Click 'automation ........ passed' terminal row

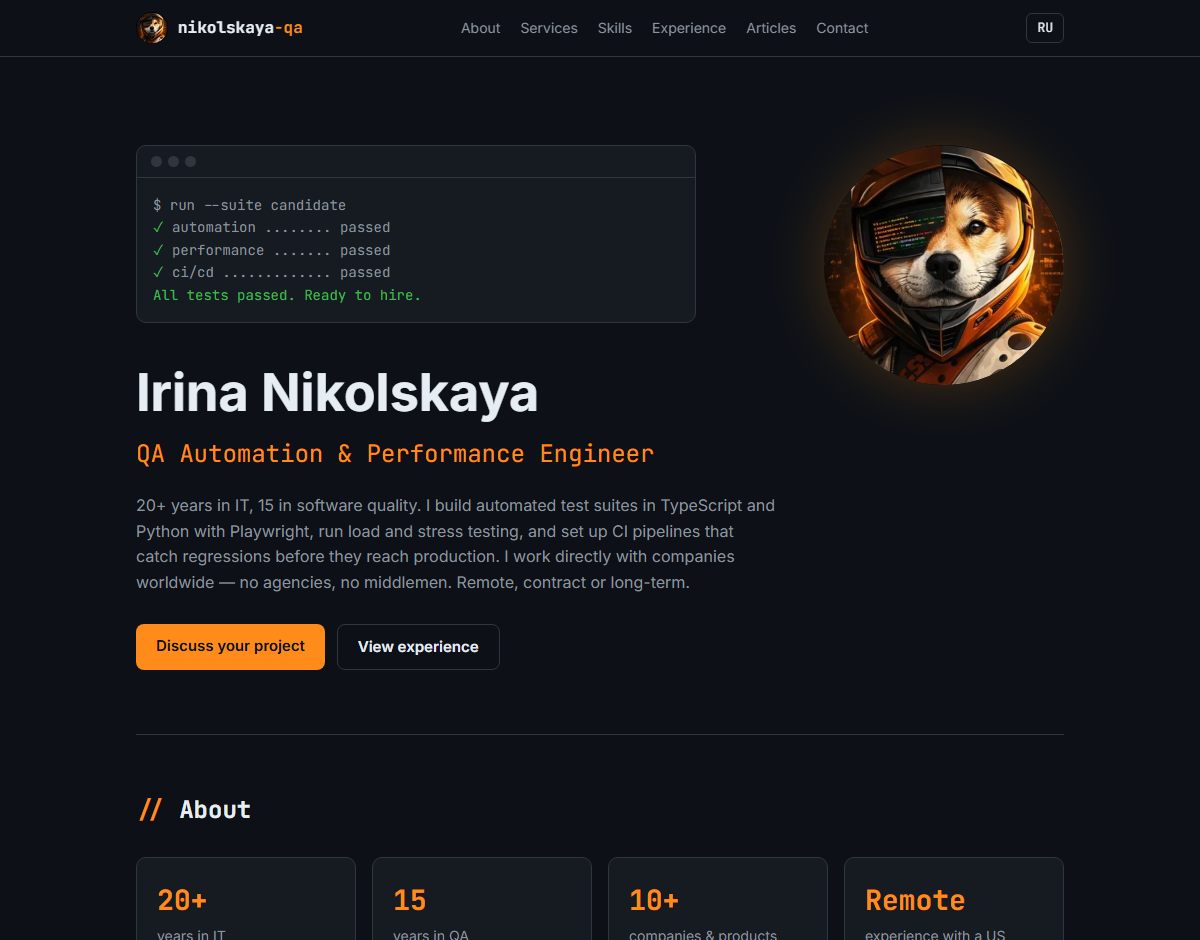[271, 228]
